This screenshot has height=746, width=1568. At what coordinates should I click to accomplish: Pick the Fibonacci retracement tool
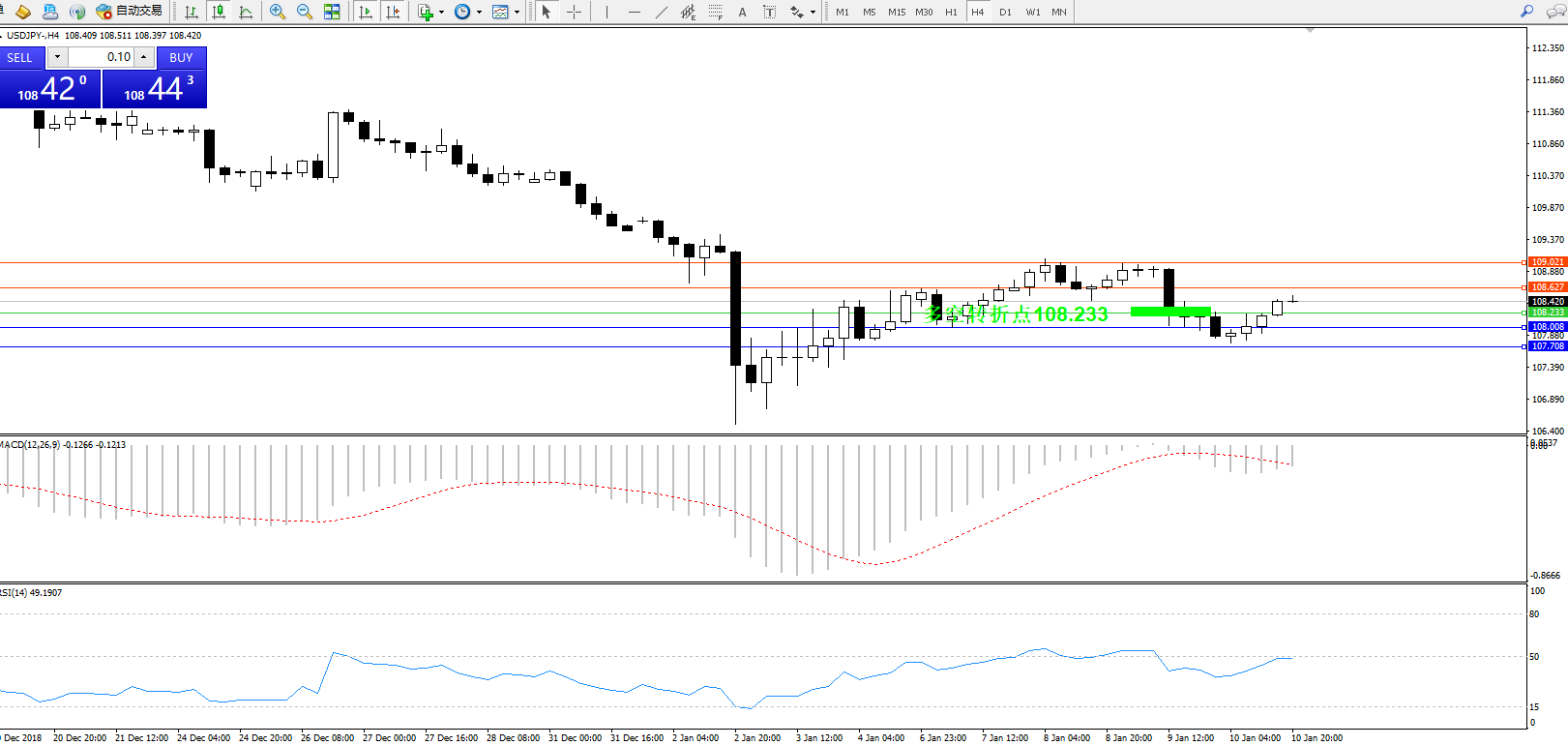[715, 12]
